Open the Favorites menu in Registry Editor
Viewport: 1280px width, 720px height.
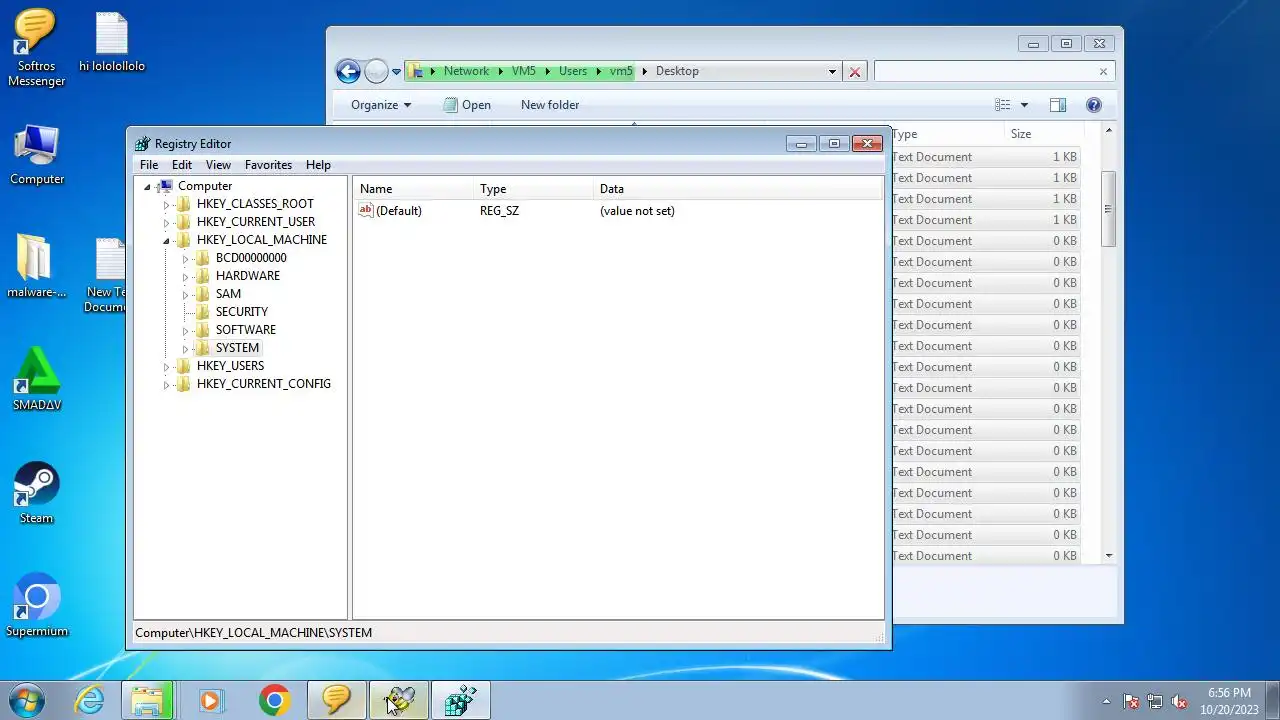click(x=269, y=165)
